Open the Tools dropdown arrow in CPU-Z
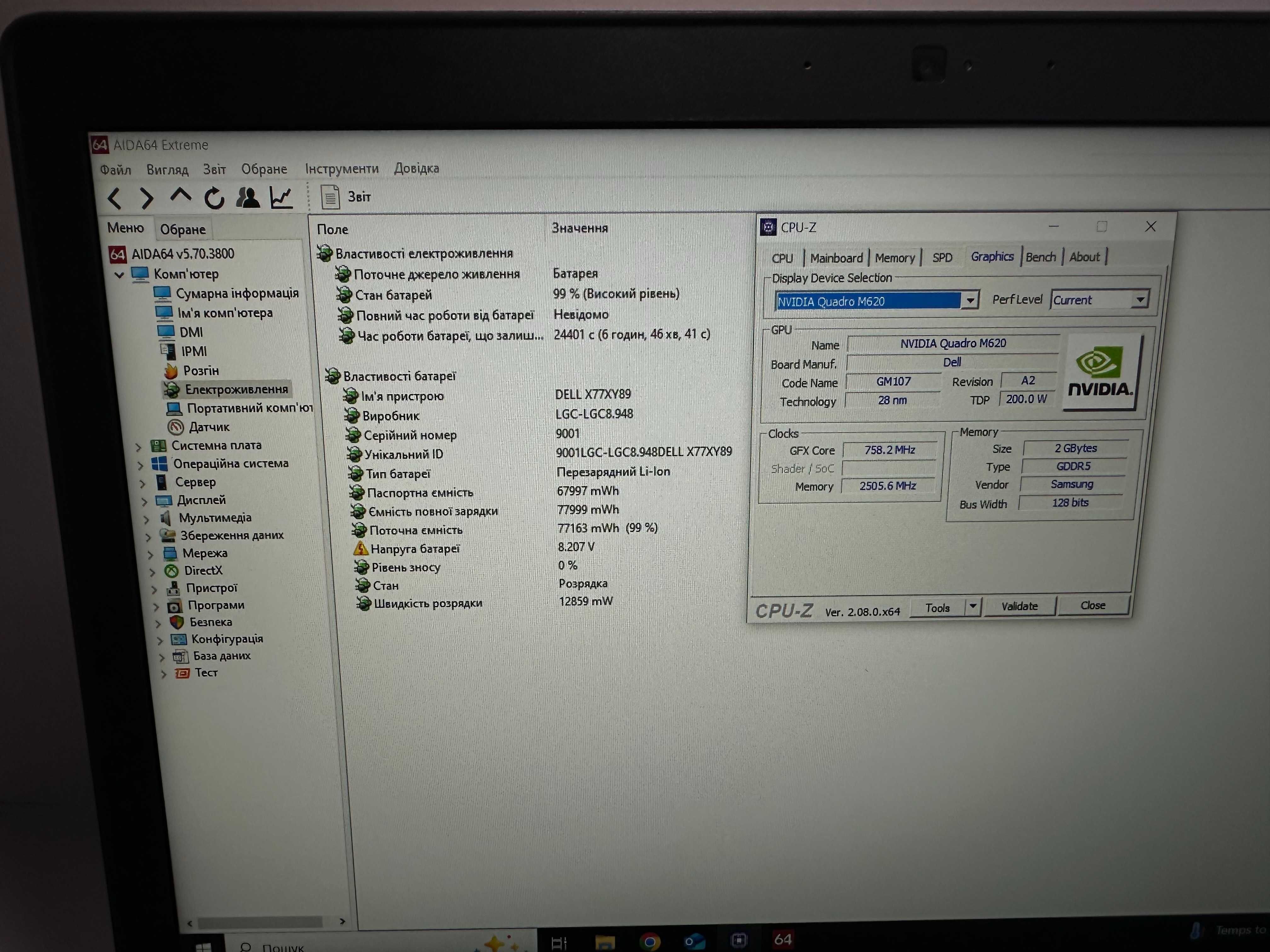1270x952 pixels. (x=973, y=607)
